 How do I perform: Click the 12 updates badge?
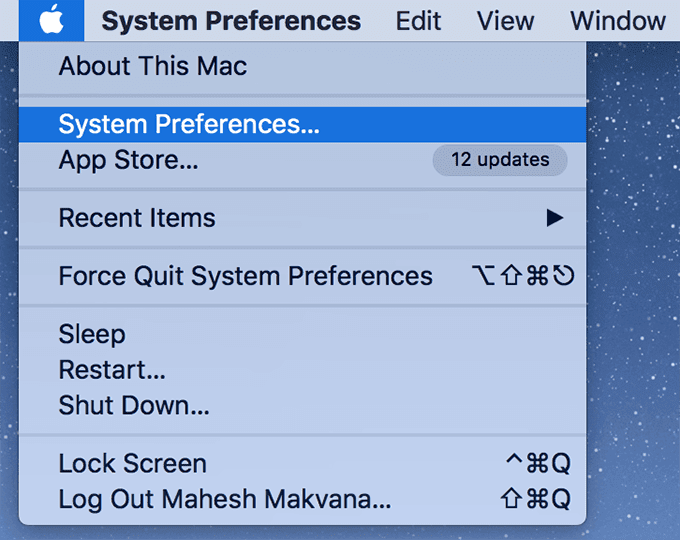[500, 160]
